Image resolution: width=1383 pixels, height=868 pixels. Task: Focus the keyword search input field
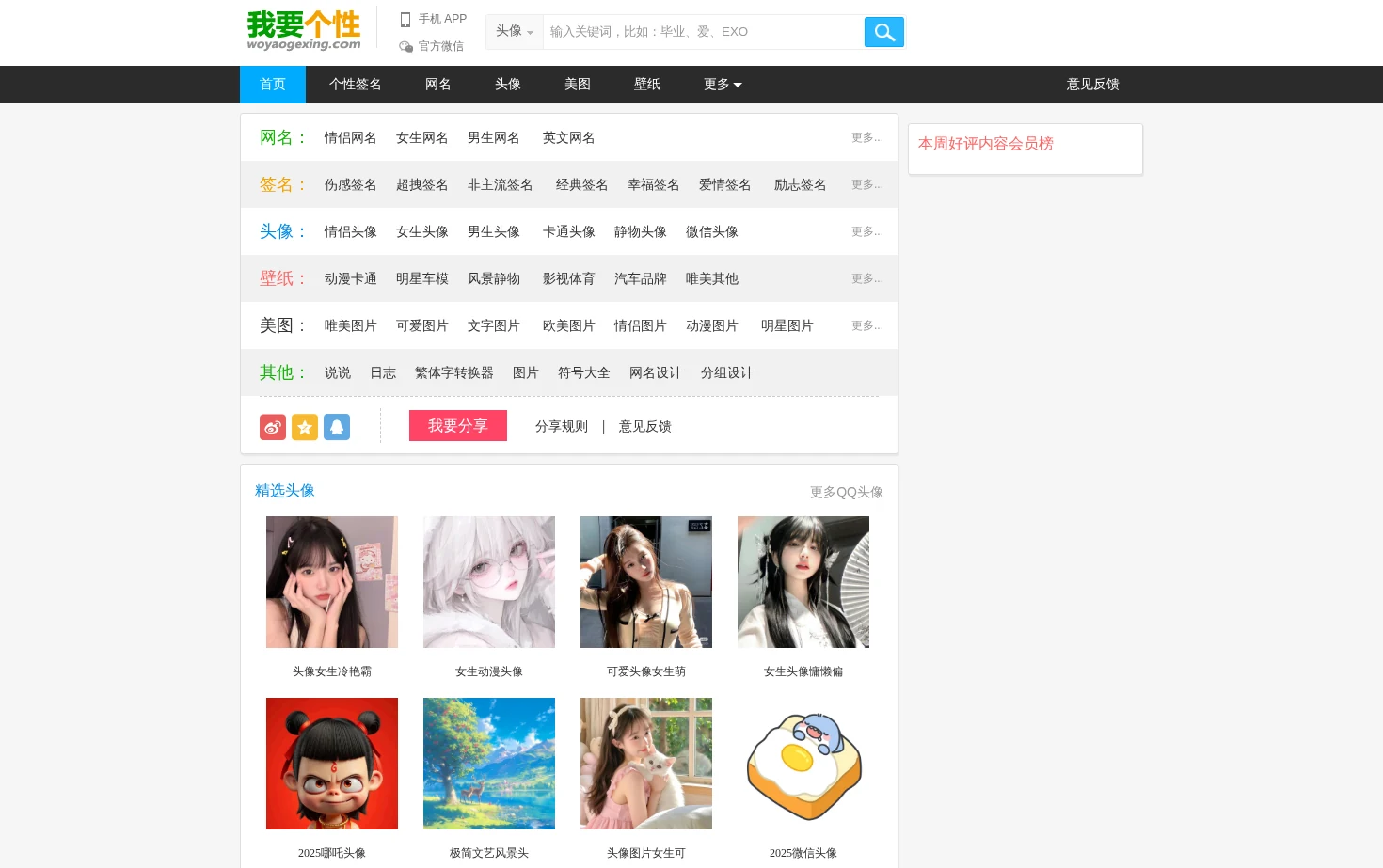tap(704, 32)
